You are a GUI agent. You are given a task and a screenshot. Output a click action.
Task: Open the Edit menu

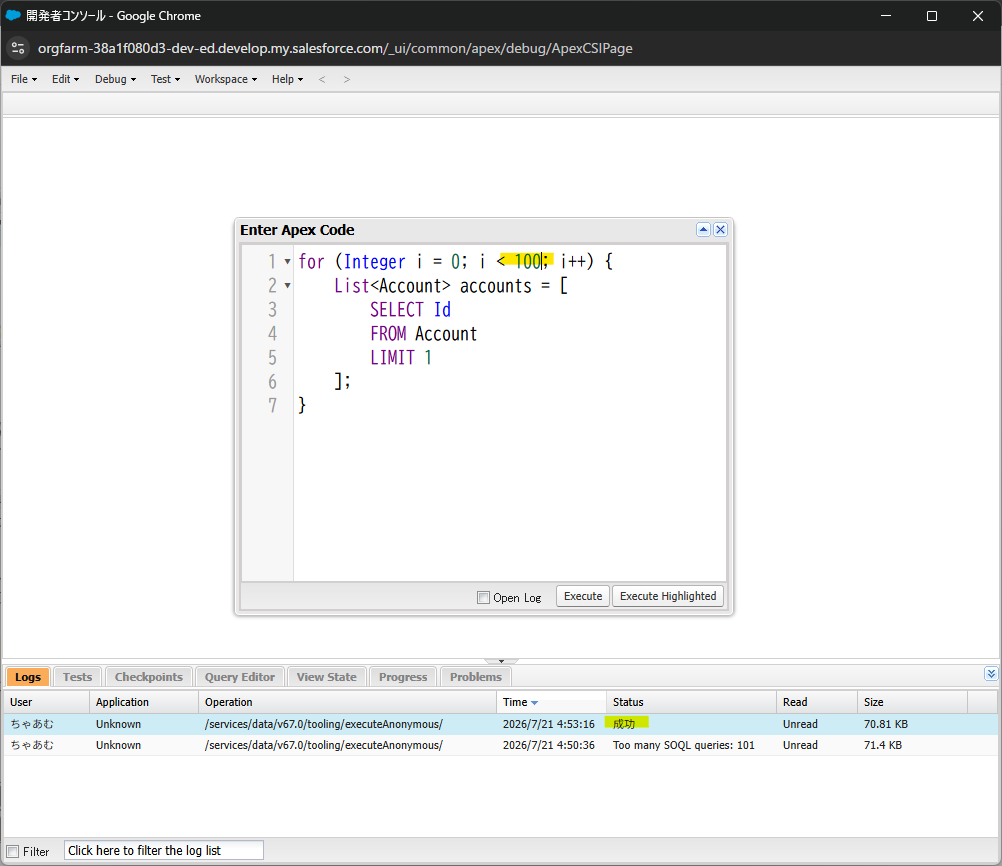tap(65, 79)
